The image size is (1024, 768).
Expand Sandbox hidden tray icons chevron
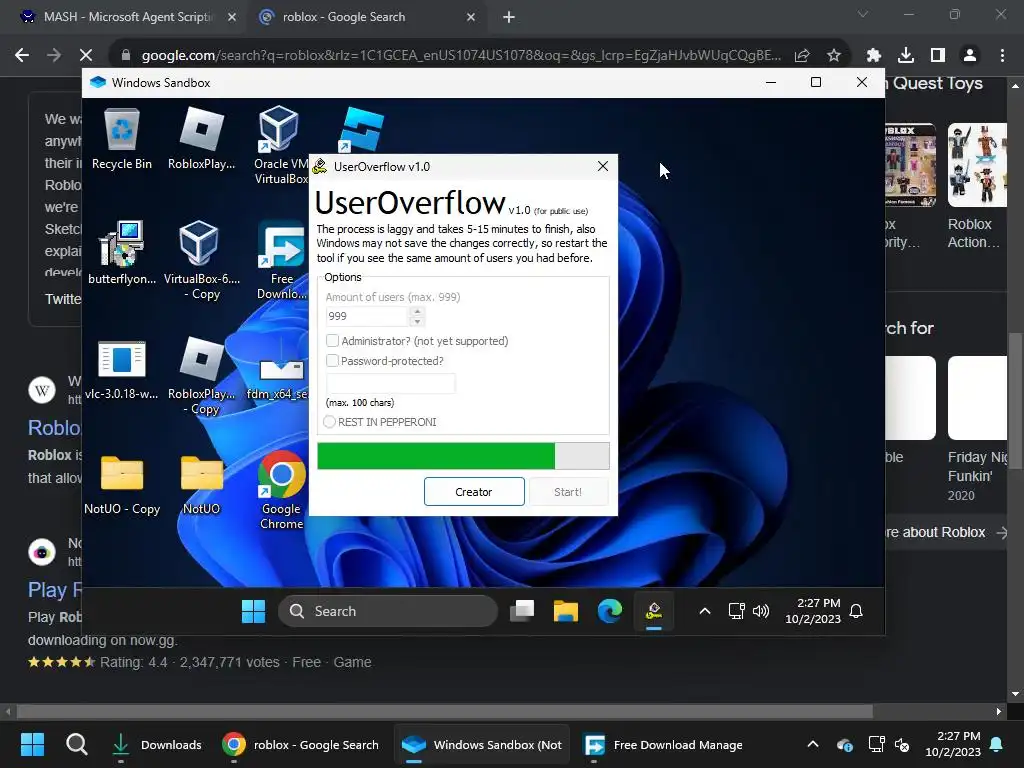click(x=705, y=611)
